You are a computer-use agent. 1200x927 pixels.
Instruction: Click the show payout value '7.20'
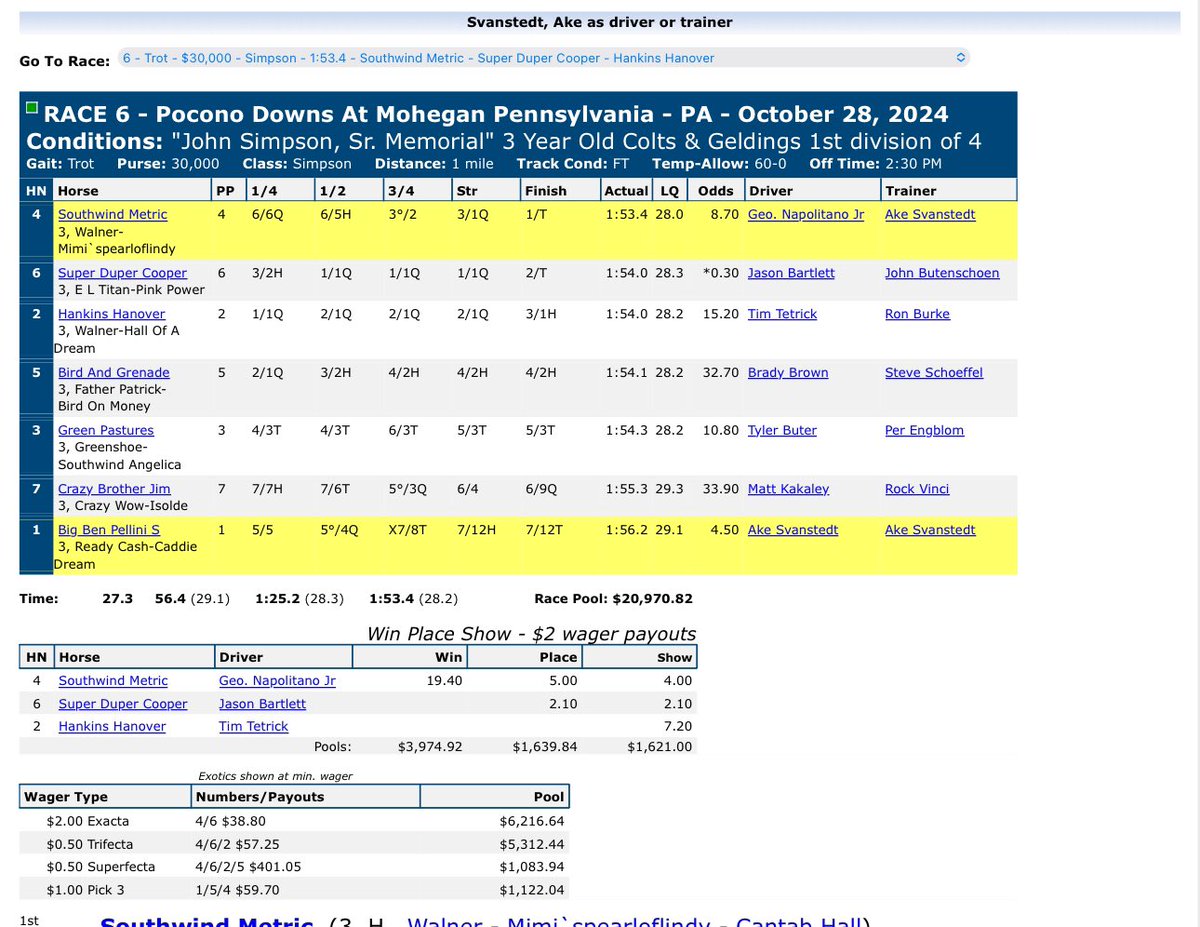tap(680, 726)
